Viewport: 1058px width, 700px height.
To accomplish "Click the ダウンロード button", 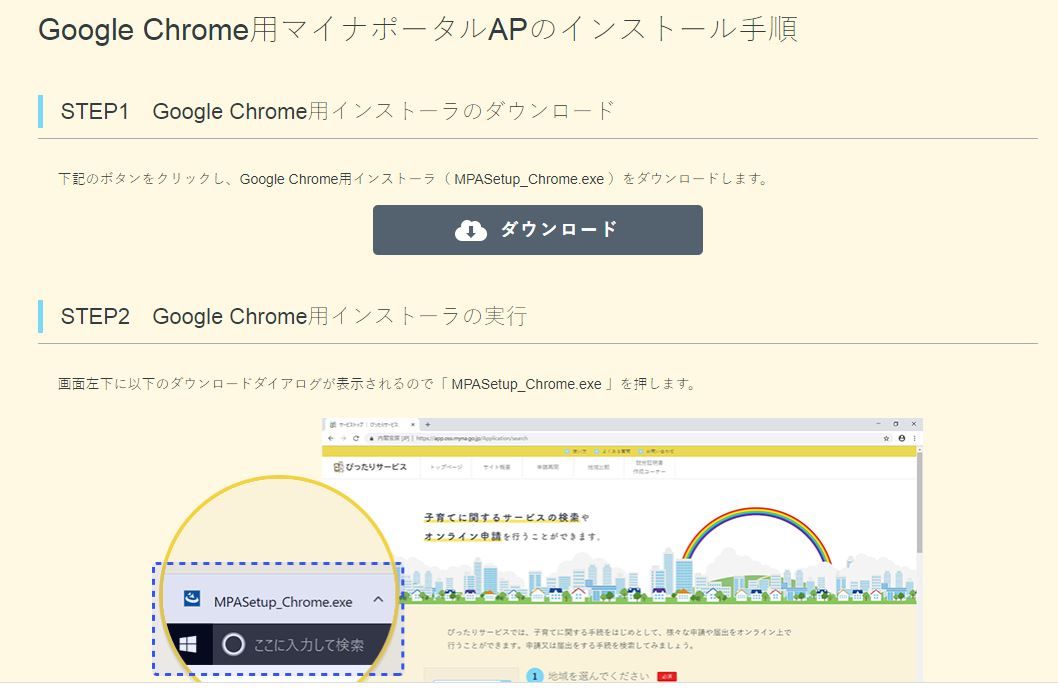I will pyautogui.click(x=538, y=230).
